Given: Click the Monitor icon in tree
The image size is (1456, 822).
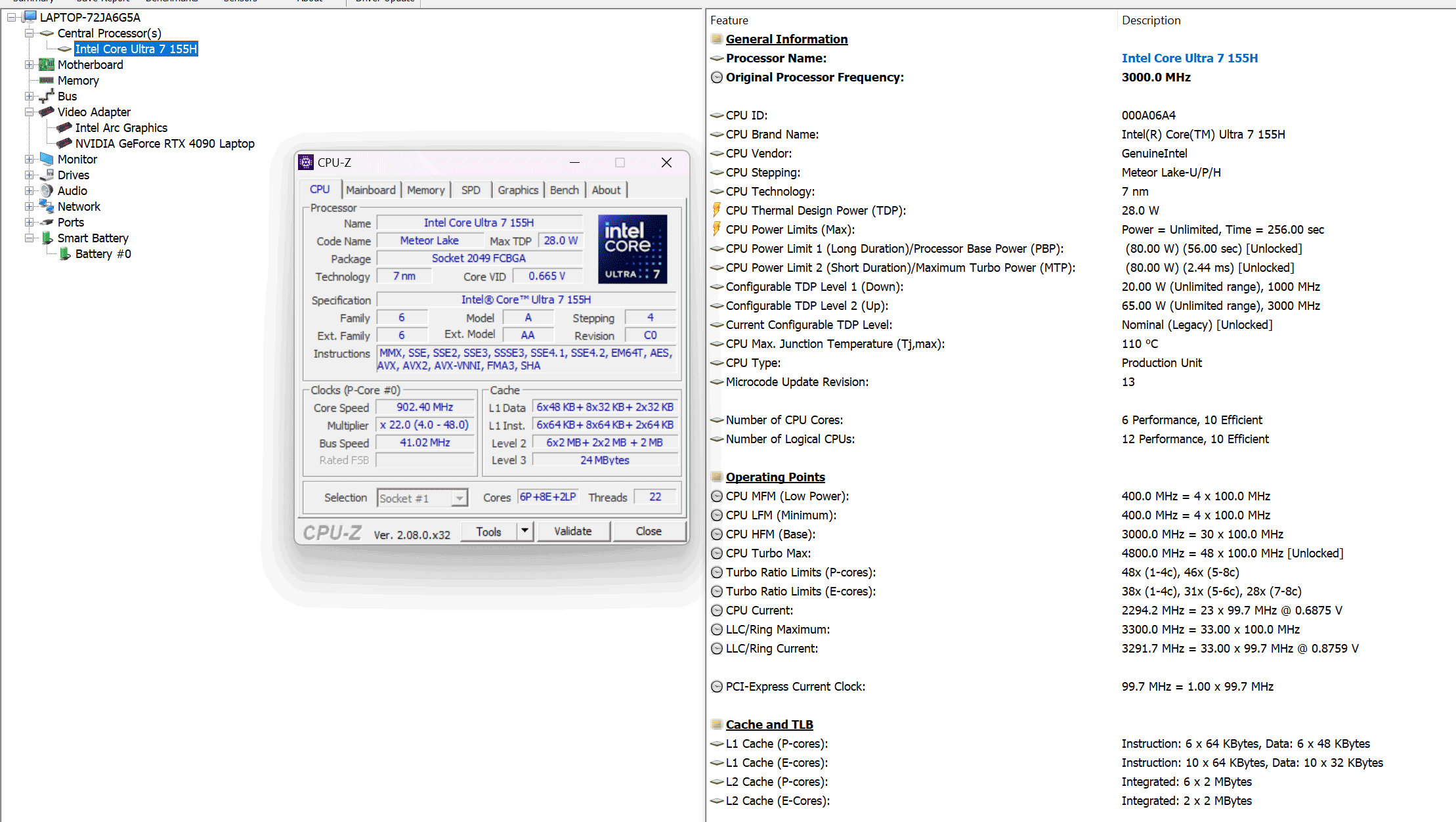Looking at the screenshot, I should pos(47,159).
